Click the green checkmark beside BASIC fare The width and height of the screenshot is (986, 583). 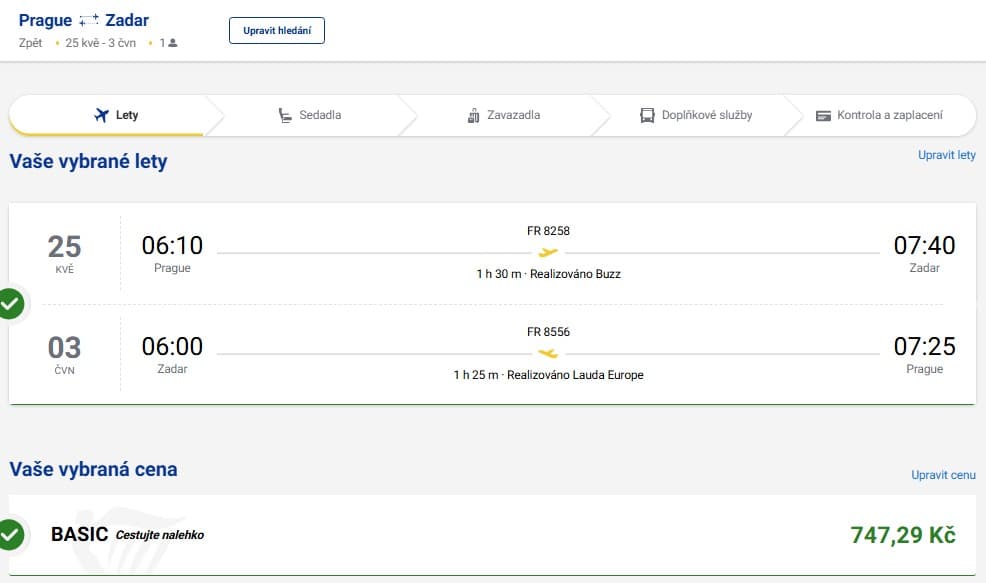tap(11, 535)
